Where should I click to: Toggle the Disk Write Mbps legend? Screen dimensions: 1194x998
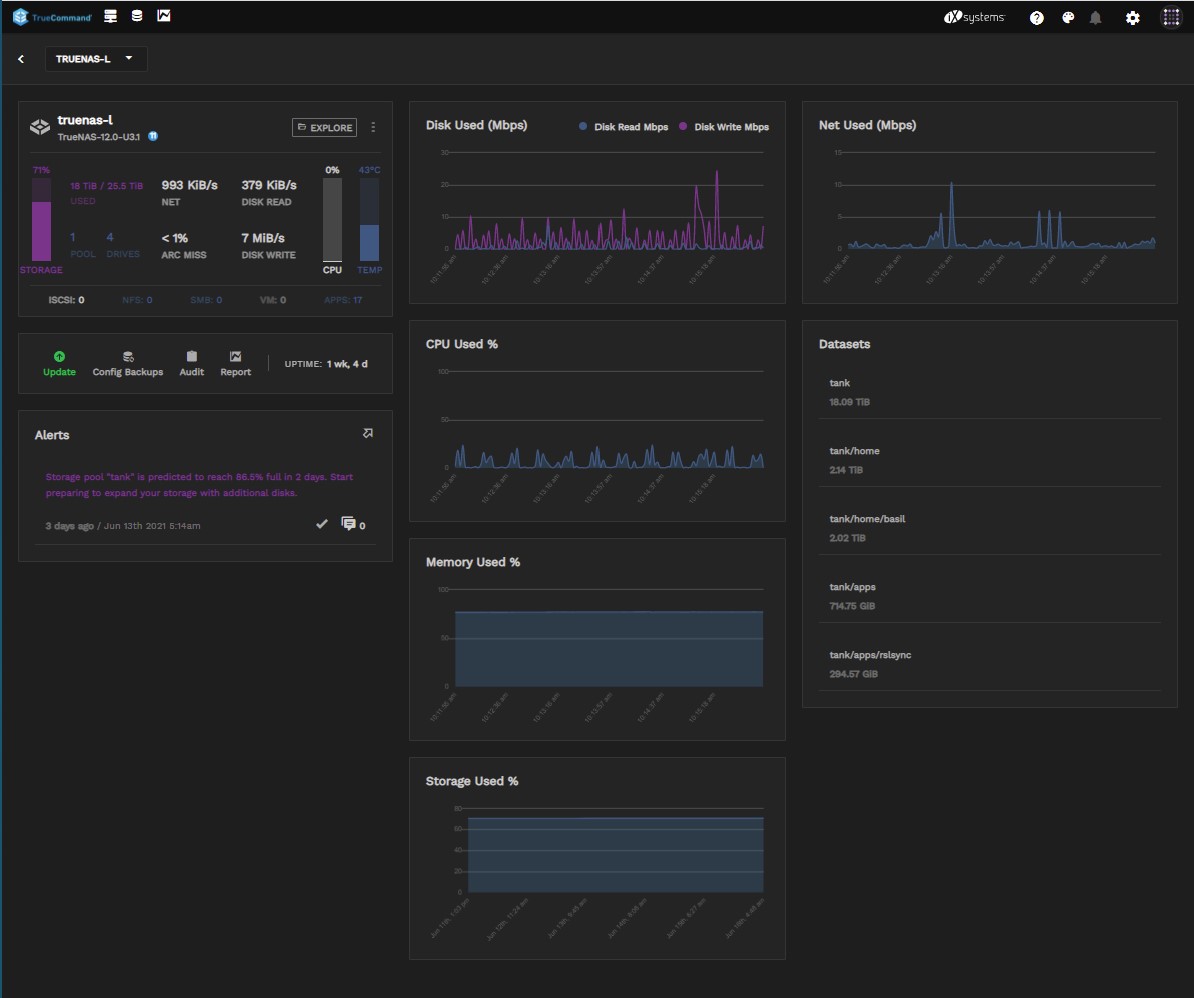pyautogui.click(x=724, y=126)
